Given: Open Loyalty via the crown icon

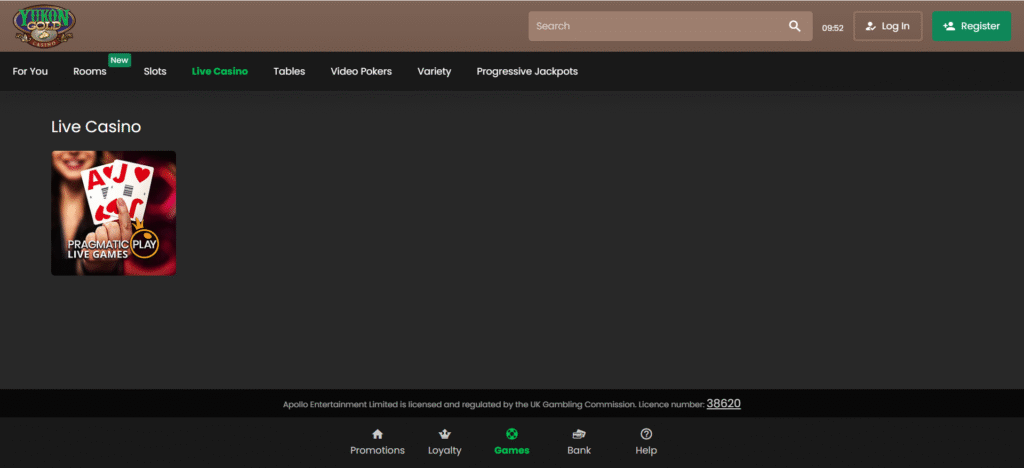Looking at the screenshot, I should (445, 434).
